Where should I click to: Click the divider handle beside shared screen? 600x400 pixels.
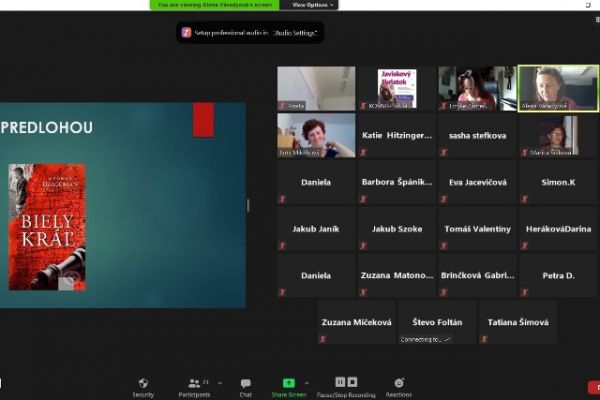(x=248, y=205)
